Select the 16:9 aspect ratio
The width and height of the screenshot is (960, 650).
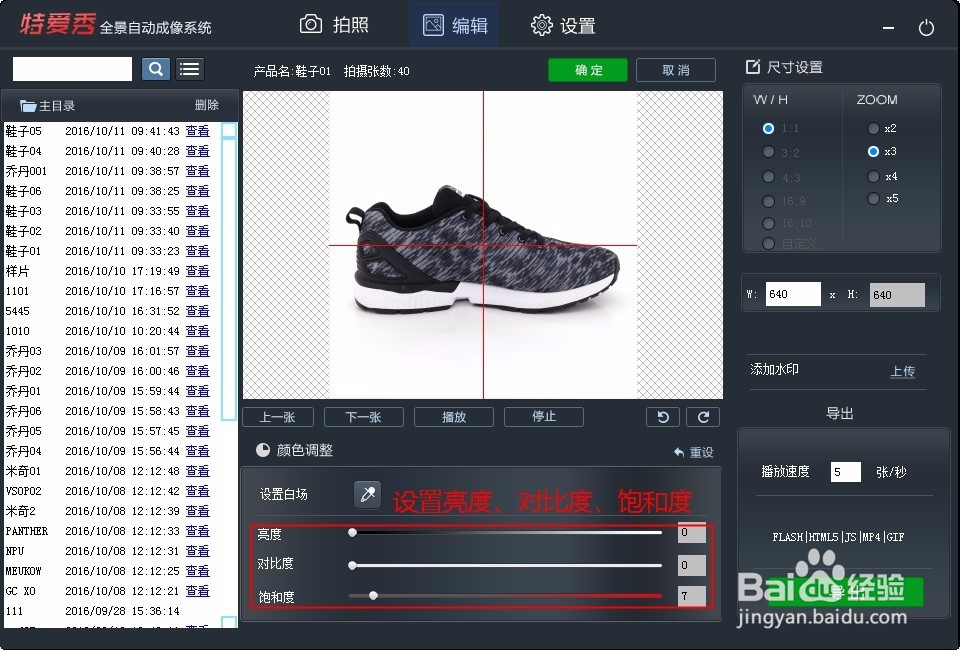(768, 201)
